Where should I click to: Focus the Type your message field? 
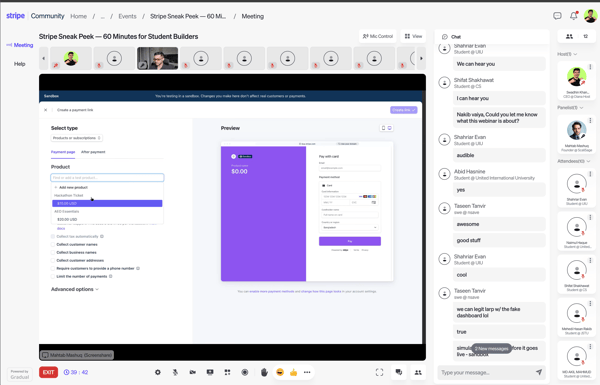486,372
